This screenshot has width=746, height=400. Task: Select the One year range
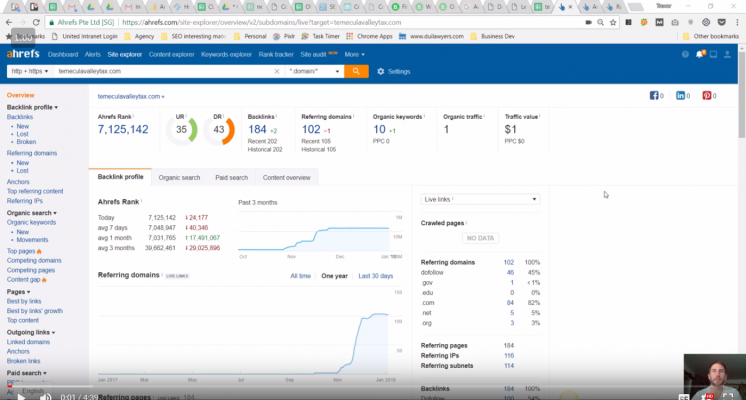[334, 275]
